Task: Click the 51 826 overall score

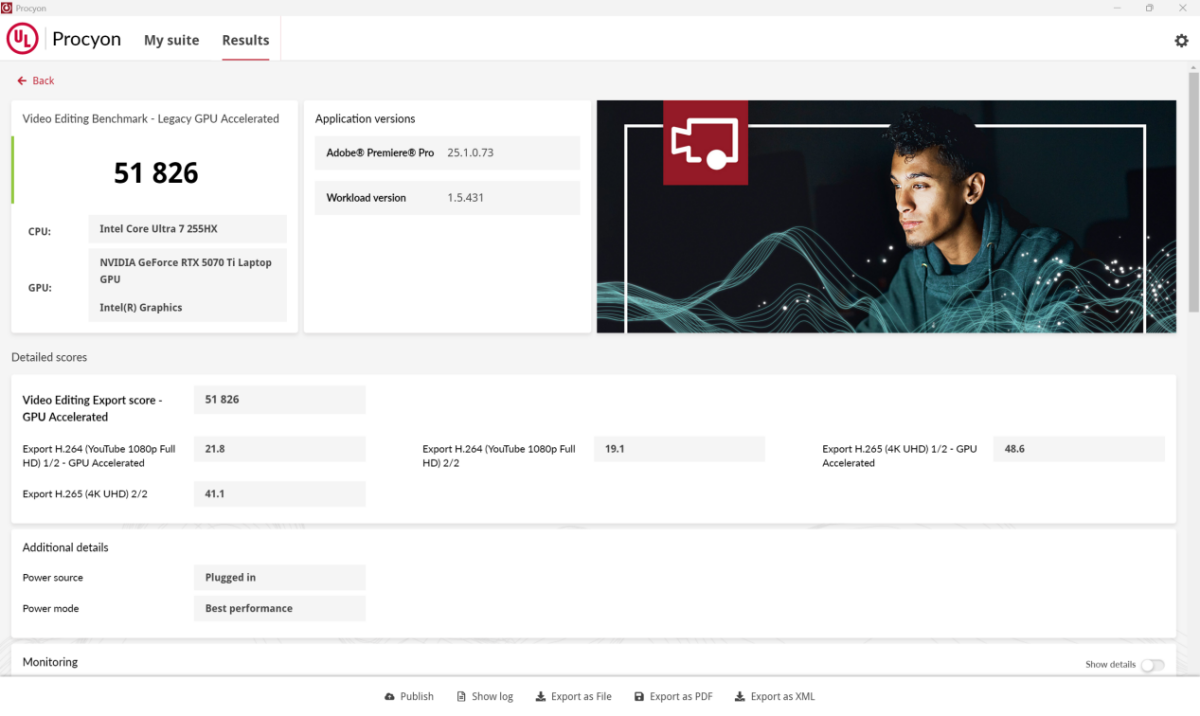Action: [x=156, y=173]
